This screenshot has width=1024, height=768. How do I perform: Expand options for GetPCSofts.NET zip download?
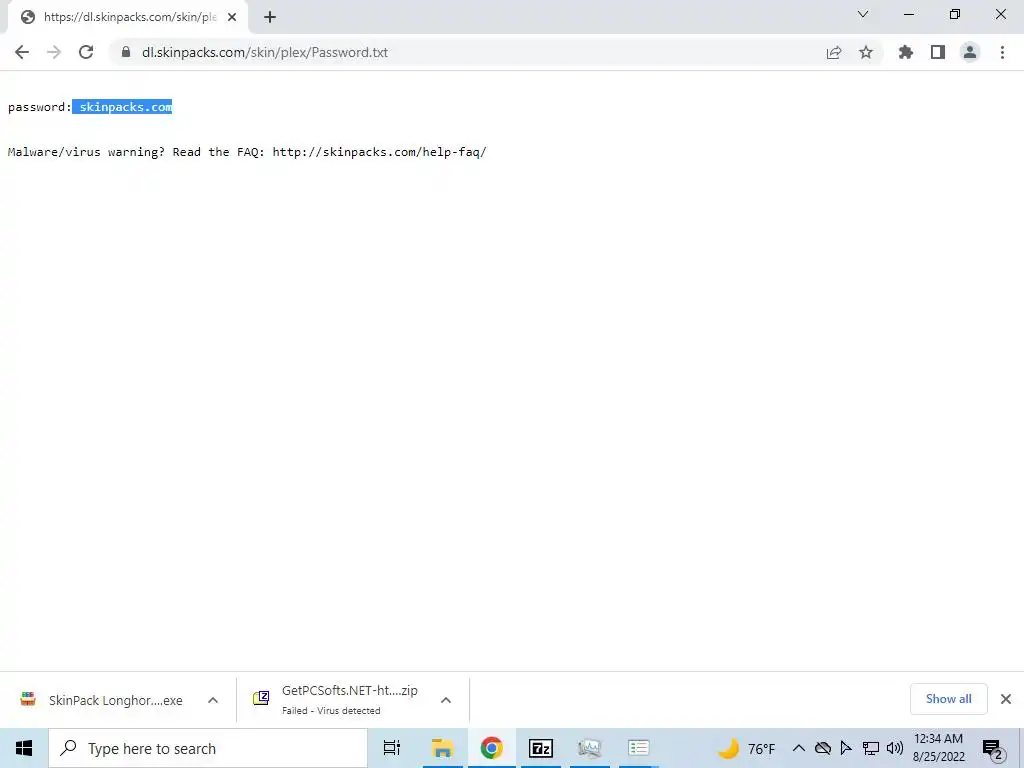coord(446,700)
